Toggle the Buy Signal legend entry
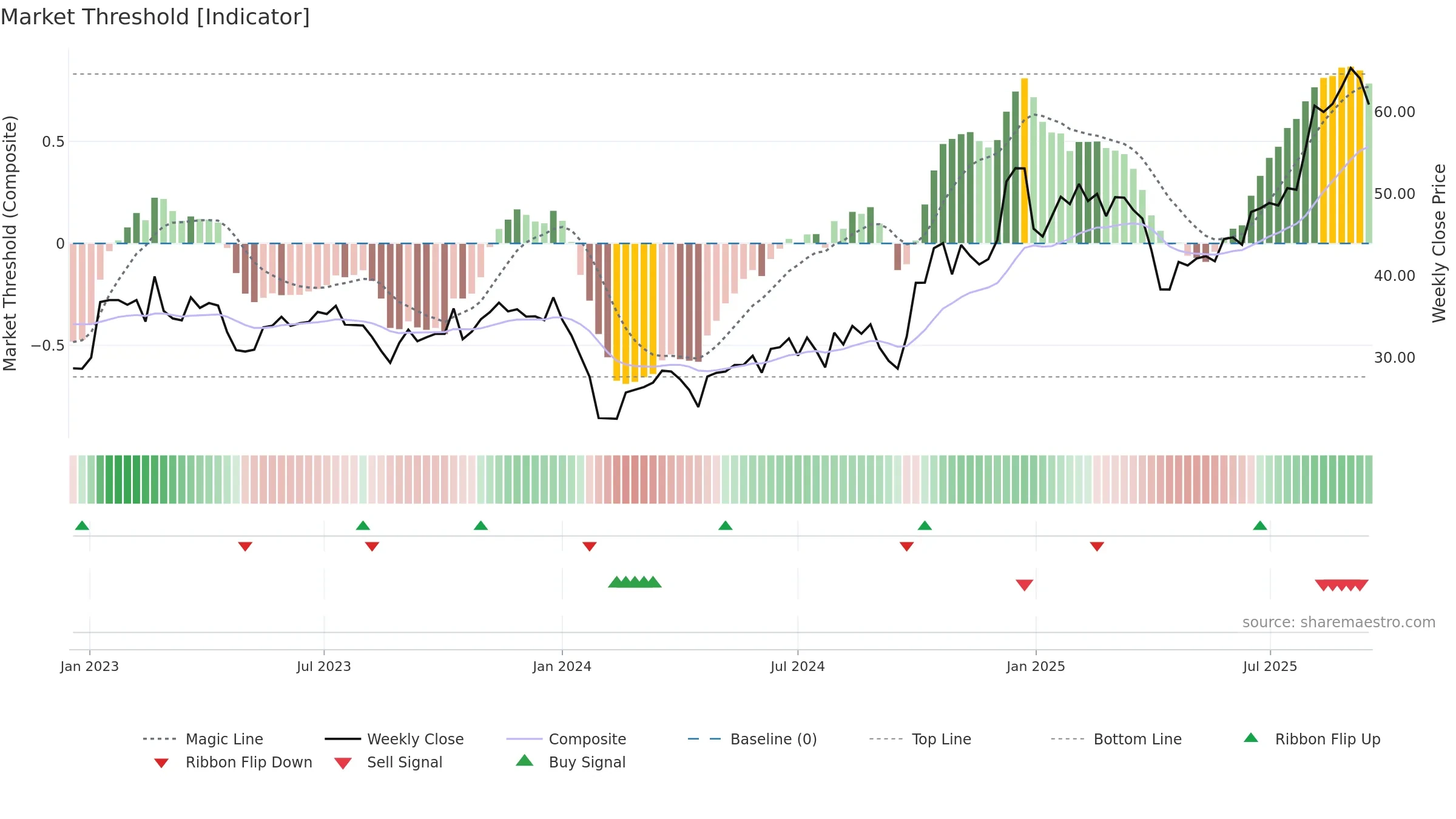Screen dimensions: 1456x819 pyautogui.click(x=570, y=762)
